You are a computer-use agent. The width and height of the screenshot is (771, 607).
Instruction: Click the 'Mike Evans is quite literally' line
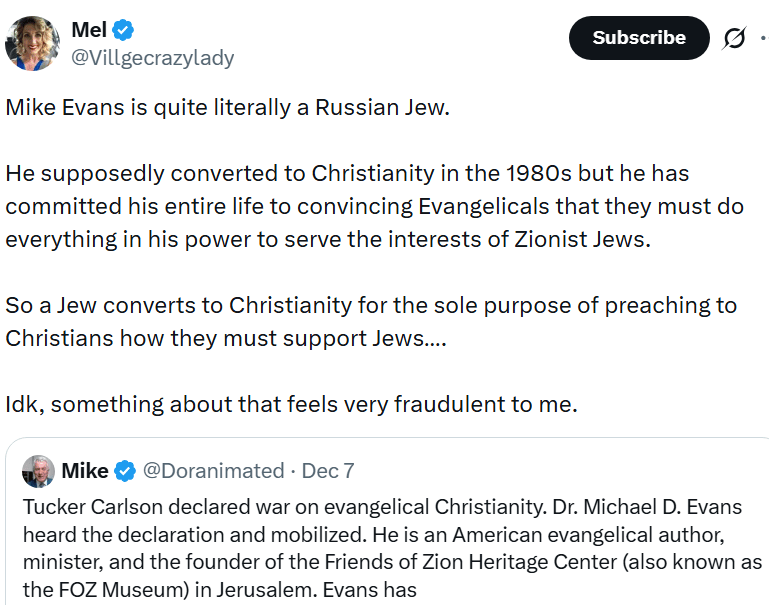228,107
